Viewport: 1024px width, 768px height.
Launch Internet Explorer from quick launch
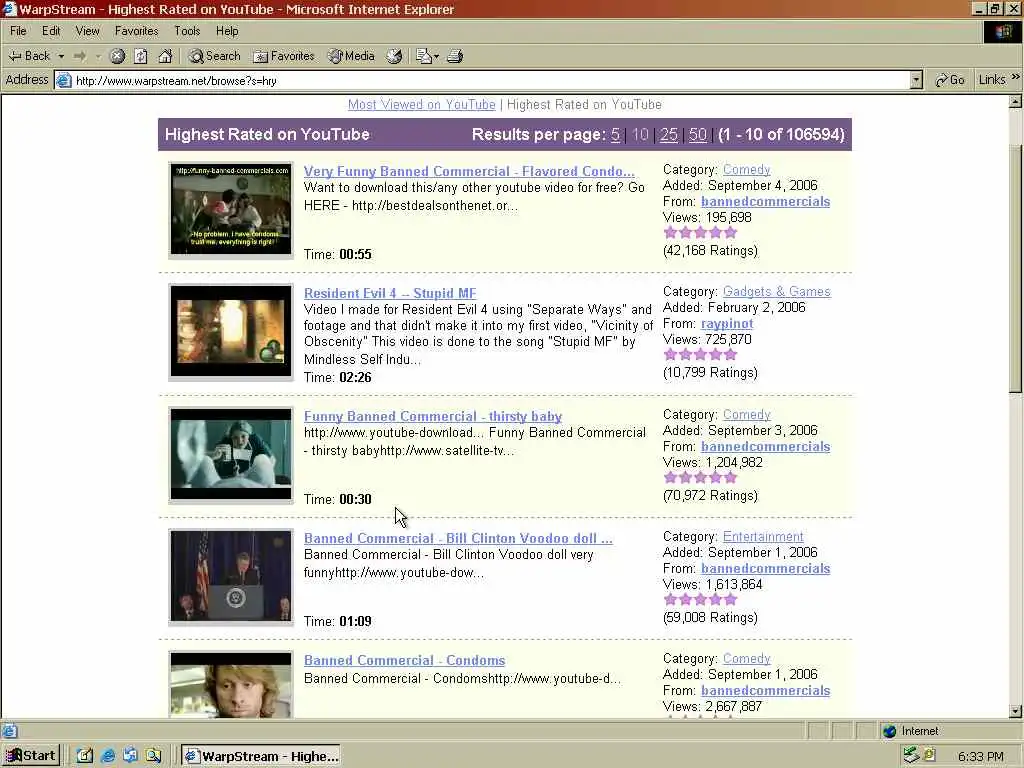108,756
